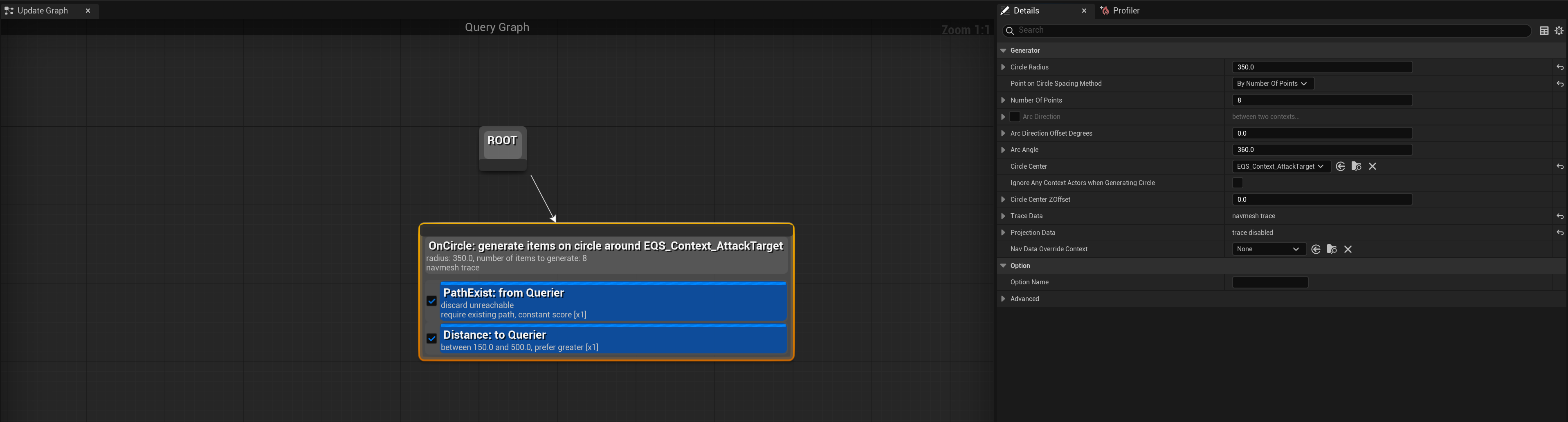Viewport: 1568px width, 422px height.
Task: Edit the Arc Angle value 360.0
Action: point(1322,150)
